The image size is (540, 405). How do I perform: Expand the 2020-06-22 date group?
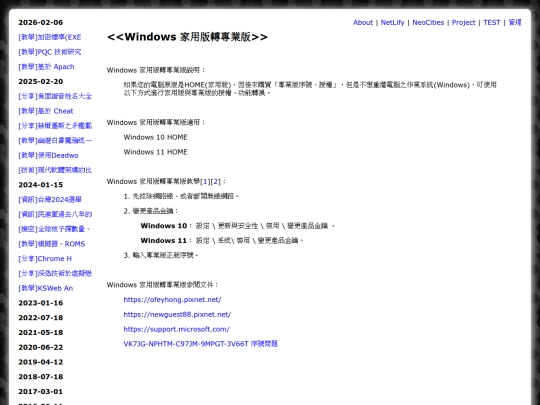click(41, 347)
